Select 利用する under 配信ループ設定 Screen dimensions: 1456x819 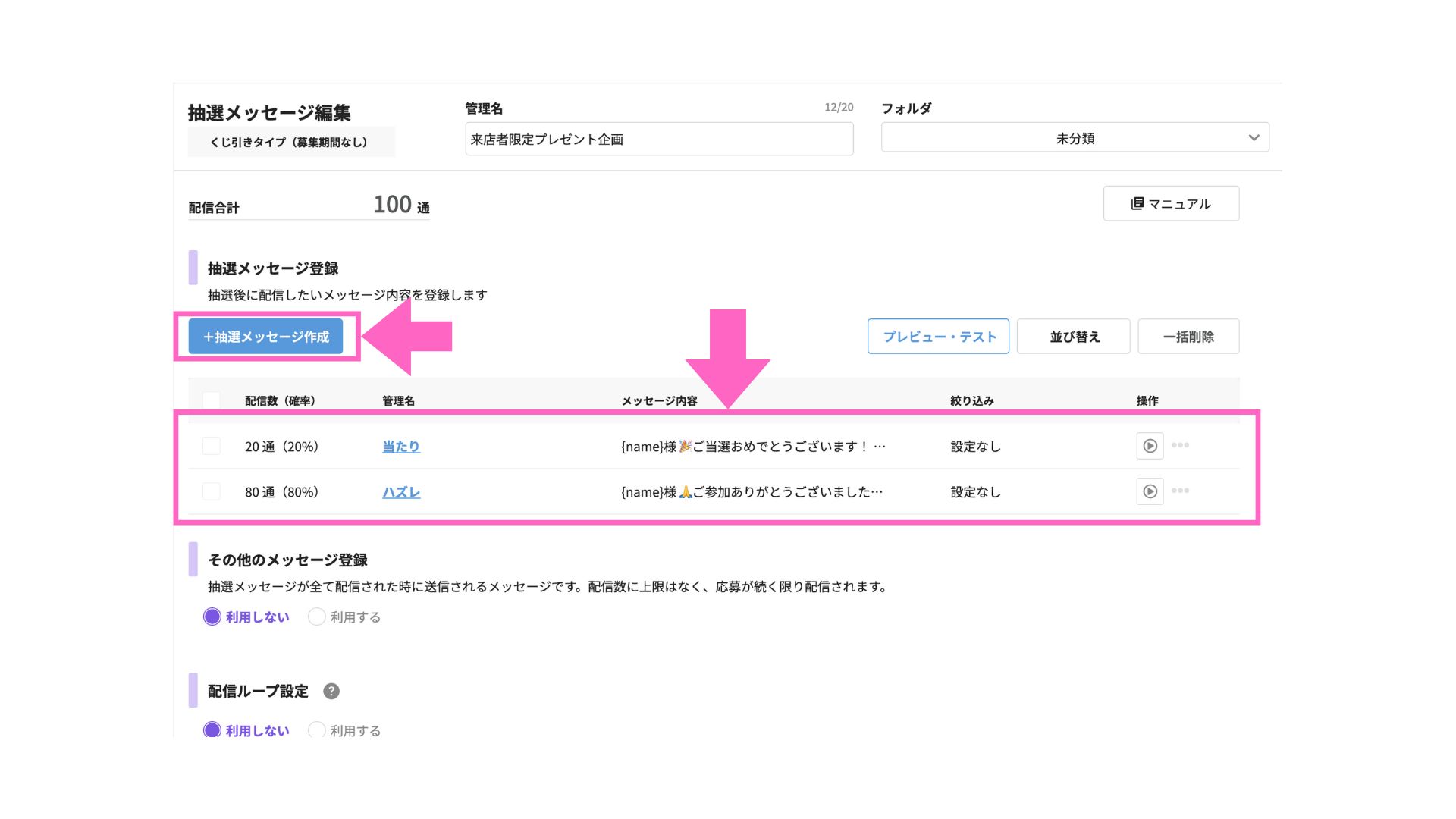344,730
